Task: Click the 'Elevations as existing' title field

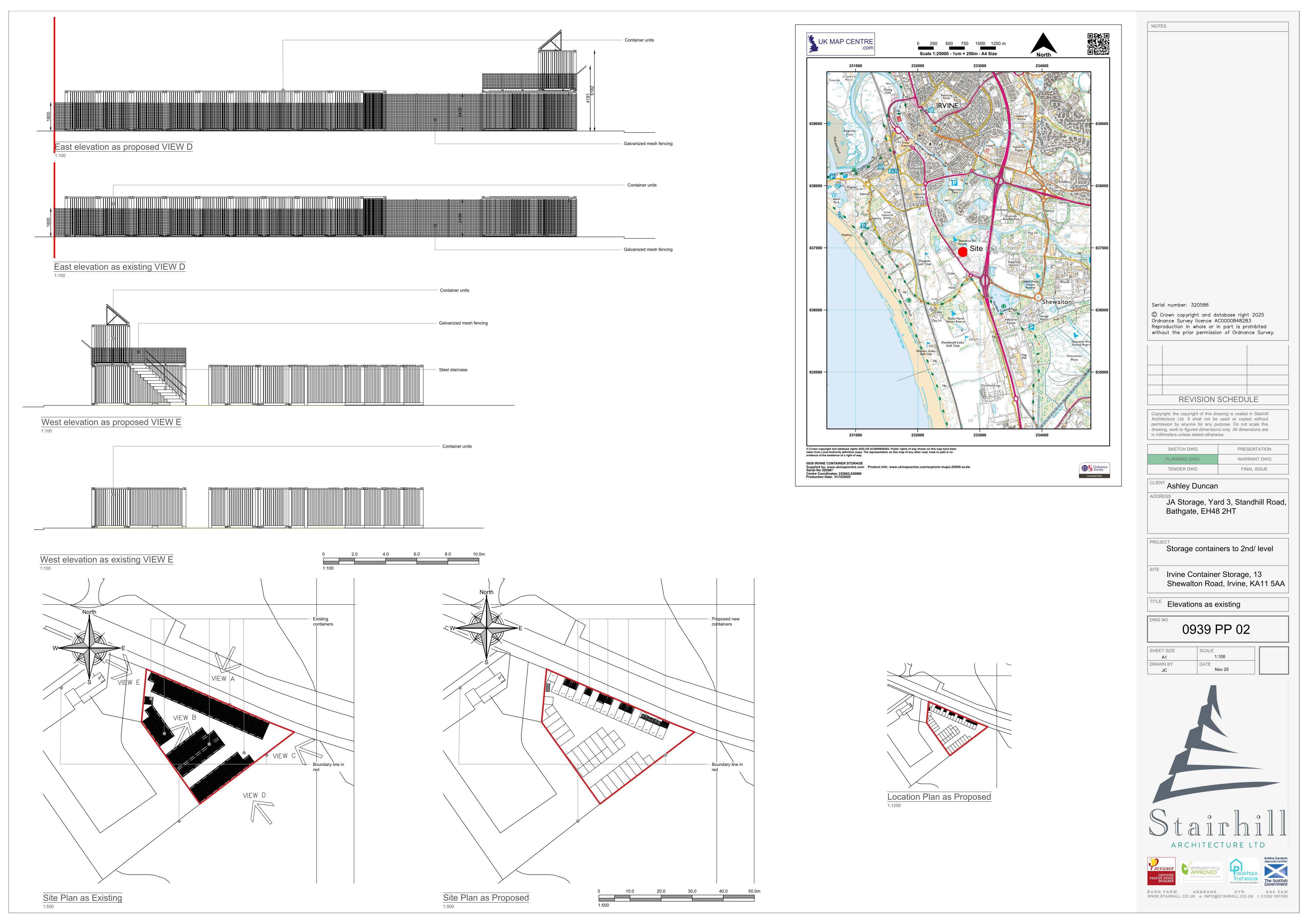Action: click(x=1217, y=604)
